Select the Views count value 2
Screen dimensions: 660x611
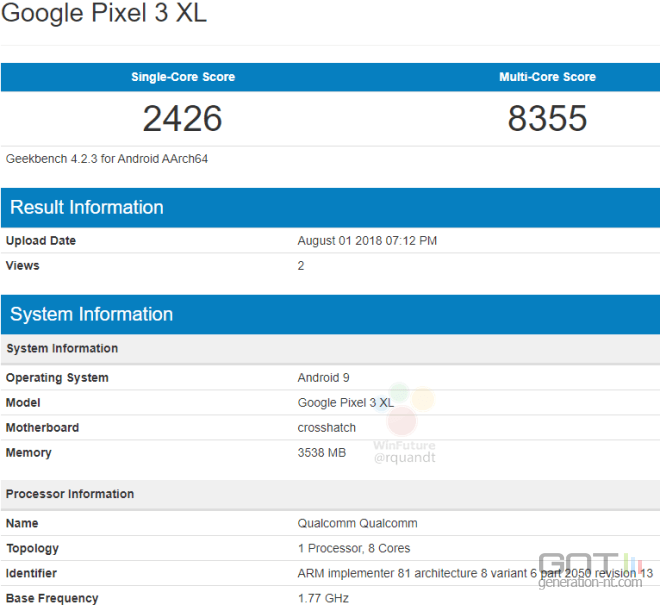(301, 266)
